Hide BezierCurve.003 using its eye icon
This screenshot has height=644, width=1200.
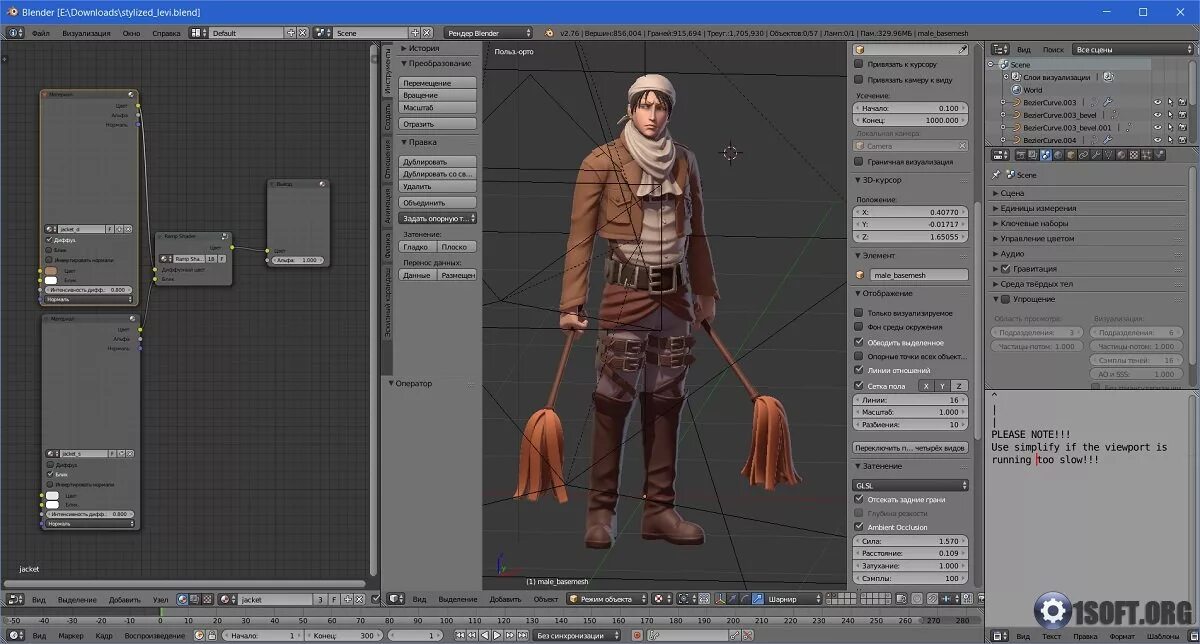(1157, 102)
